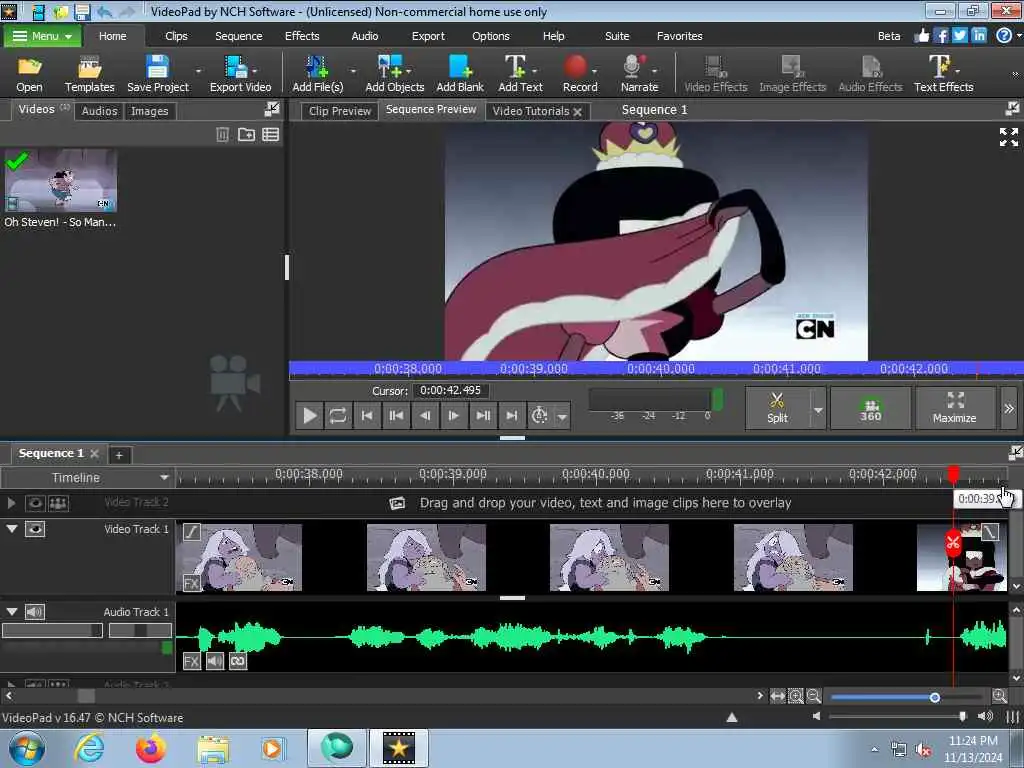Close the Video Tutorials tab

[x=577, y=112]
